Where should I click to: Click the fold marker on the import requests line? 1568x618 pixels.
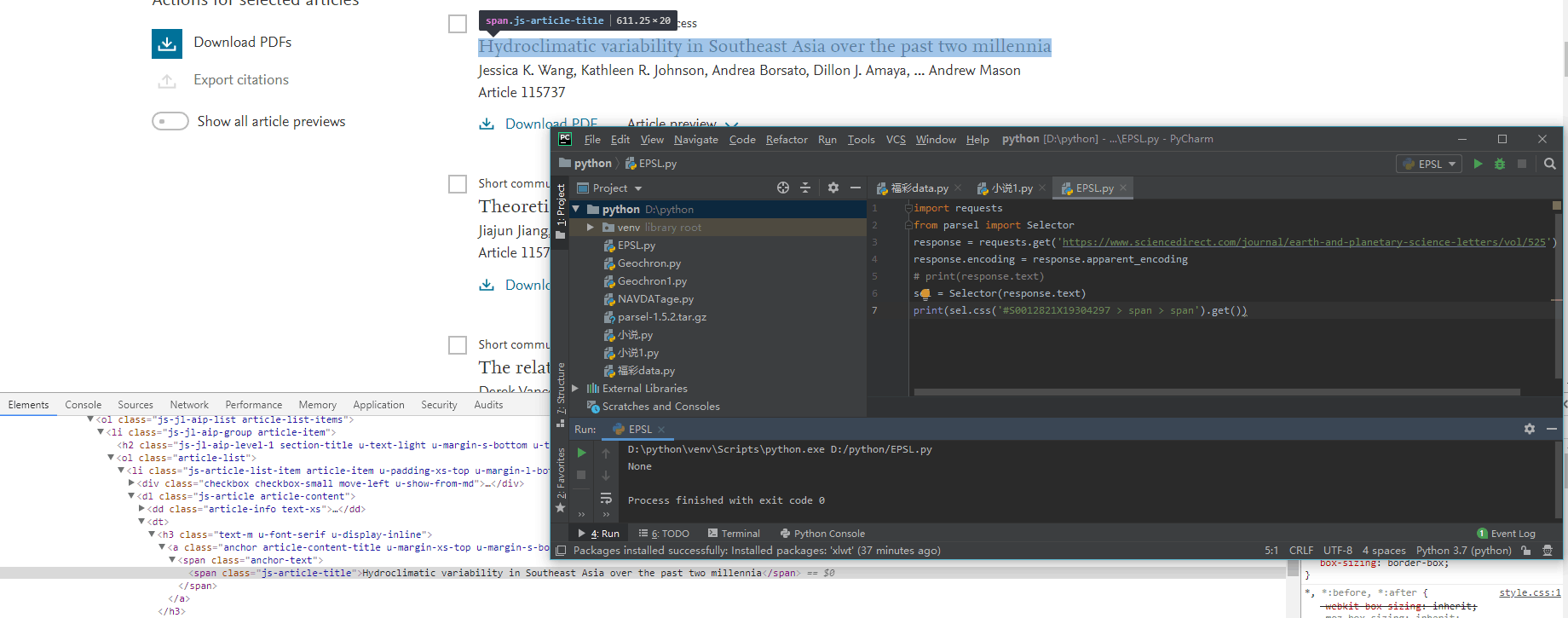[x=908, y=208]
